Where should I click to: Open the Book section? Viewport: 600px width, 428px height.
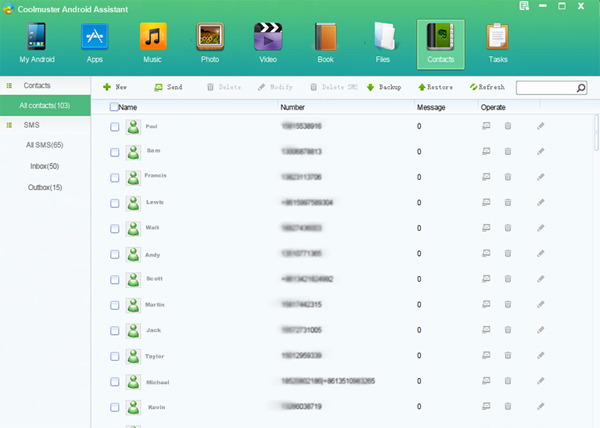click(x=325, y=43)
